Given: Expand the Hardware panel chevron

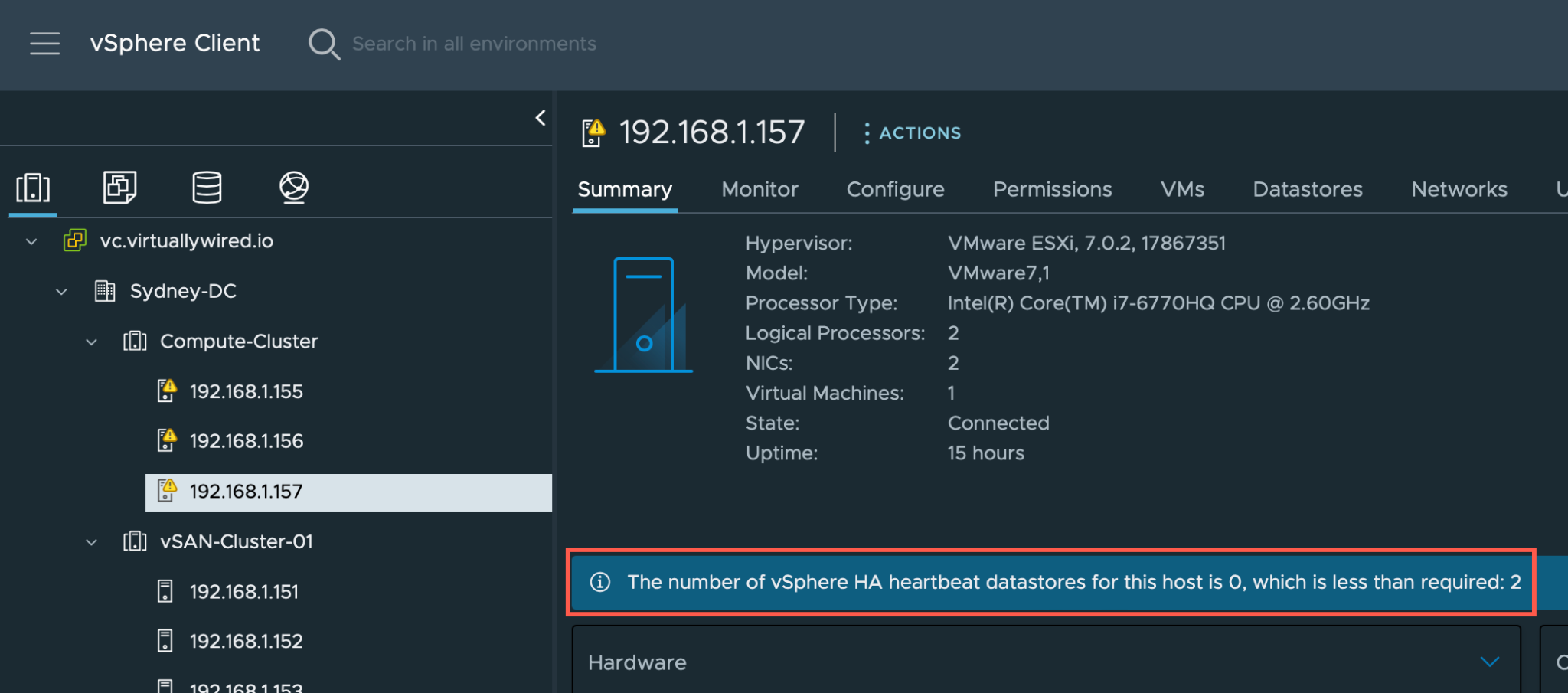Looking at the screenshot, I should coord(1489,662).
